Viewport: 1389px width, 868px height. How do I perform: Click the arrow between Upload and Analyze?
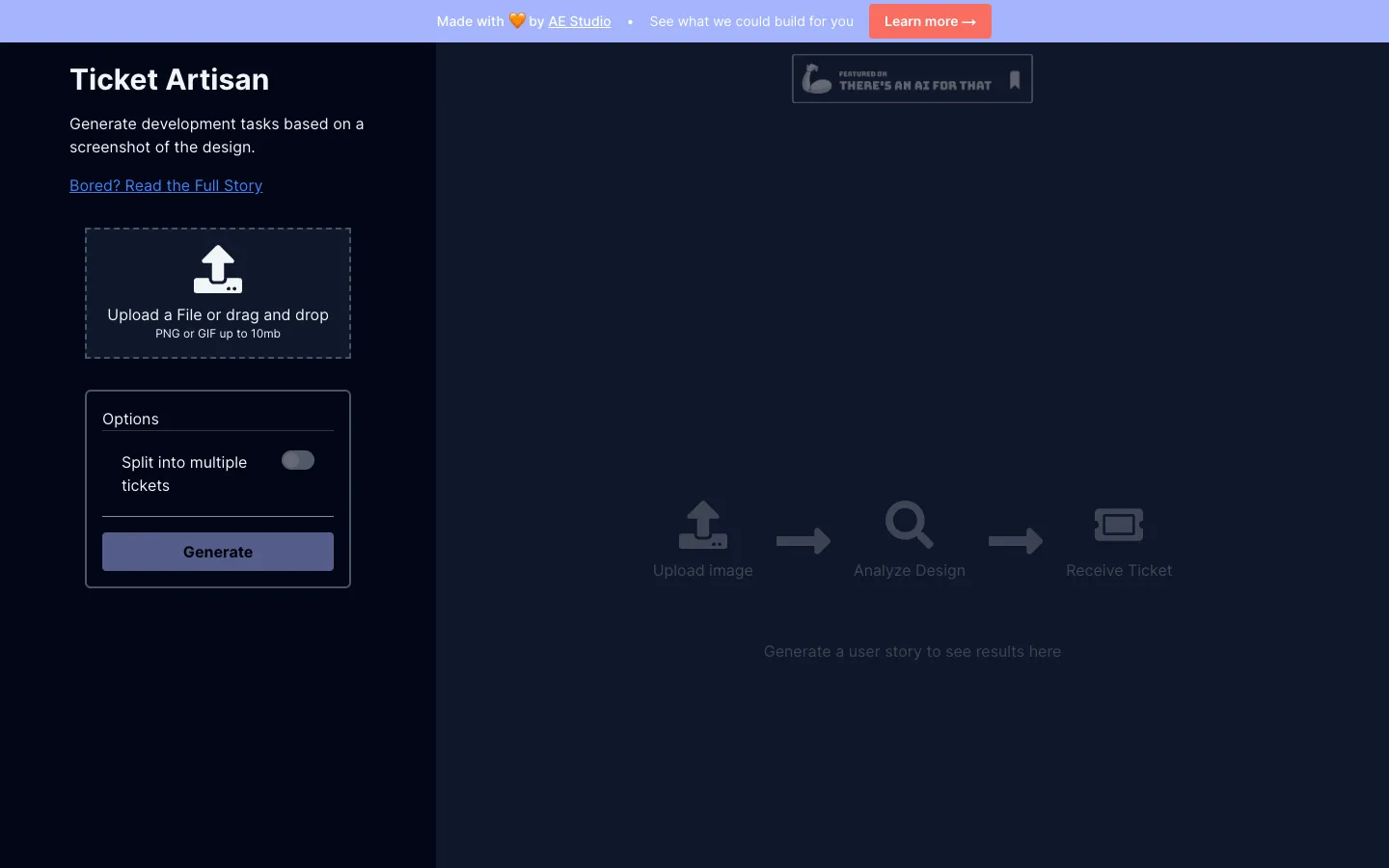coord(803,540)
